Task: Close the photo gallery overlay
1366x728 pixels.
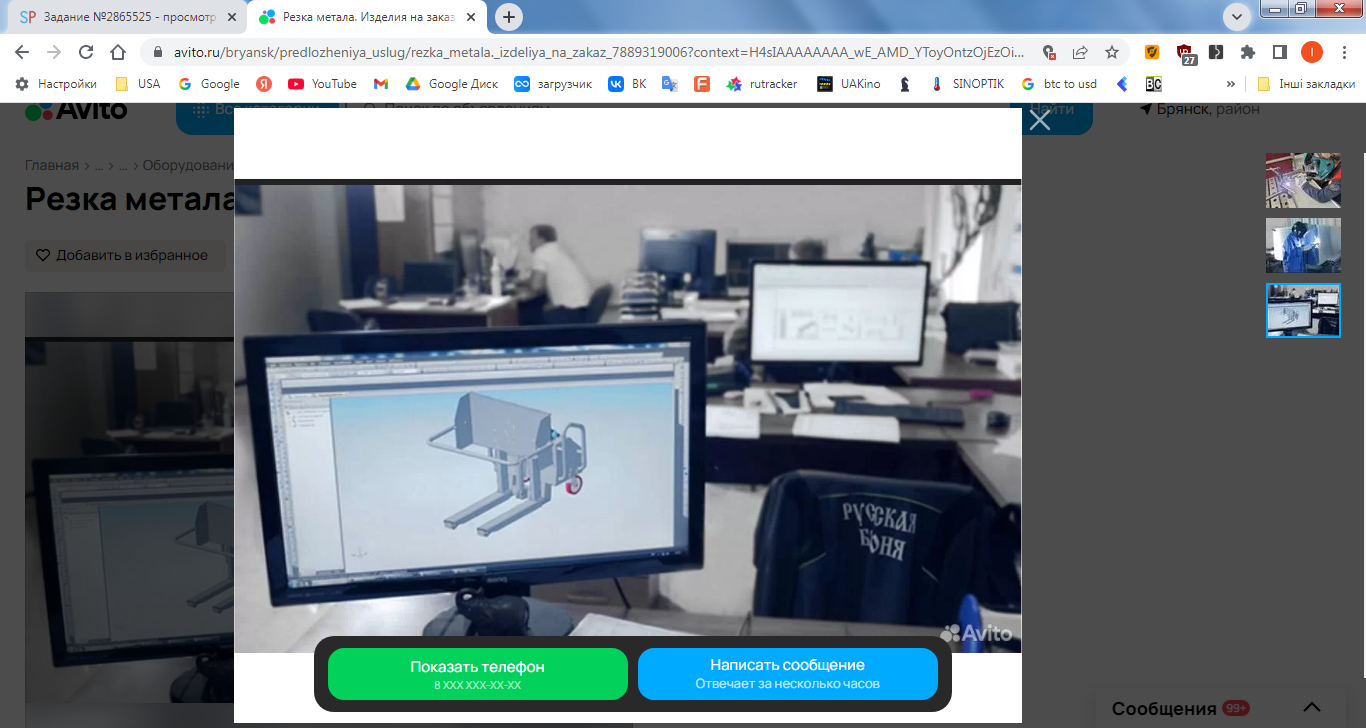Action: coord(1040,121)
